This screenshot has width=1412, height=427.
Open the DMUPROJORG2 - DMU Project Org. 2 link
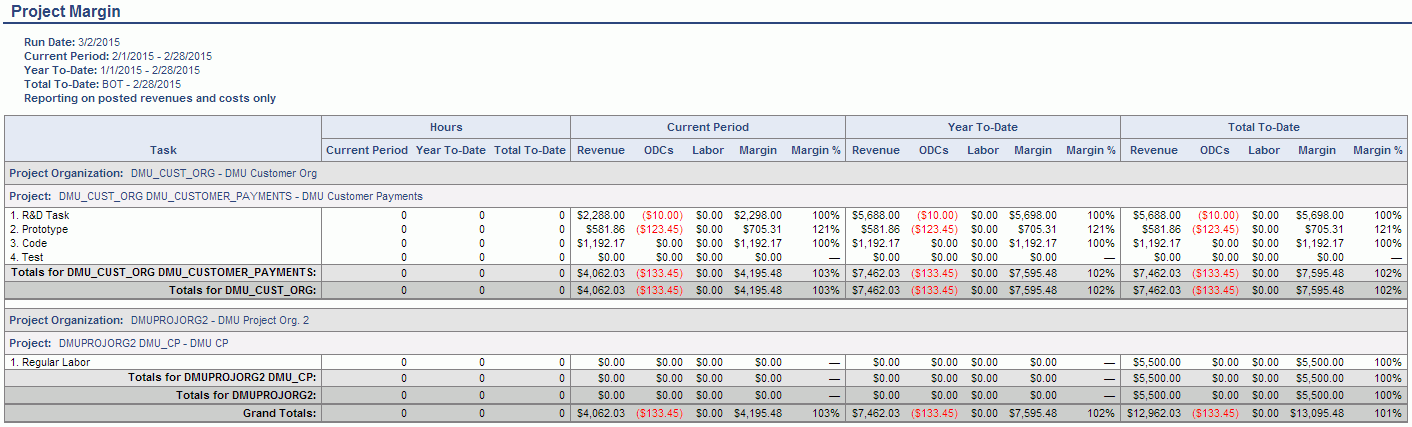(220, 320)
